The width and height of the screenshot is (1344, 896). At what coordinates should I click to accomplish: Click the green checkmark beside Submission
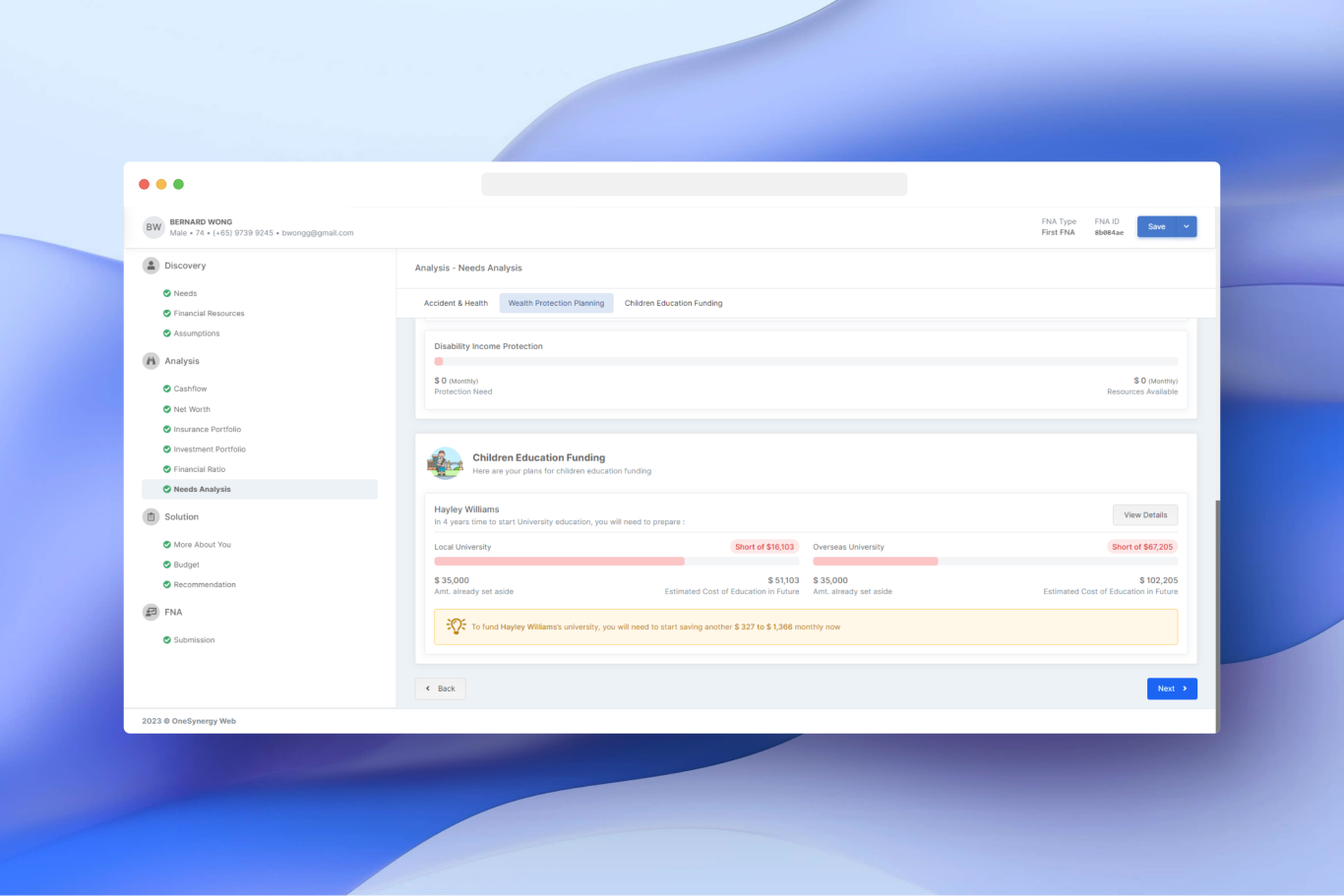[x=167, y=640]
